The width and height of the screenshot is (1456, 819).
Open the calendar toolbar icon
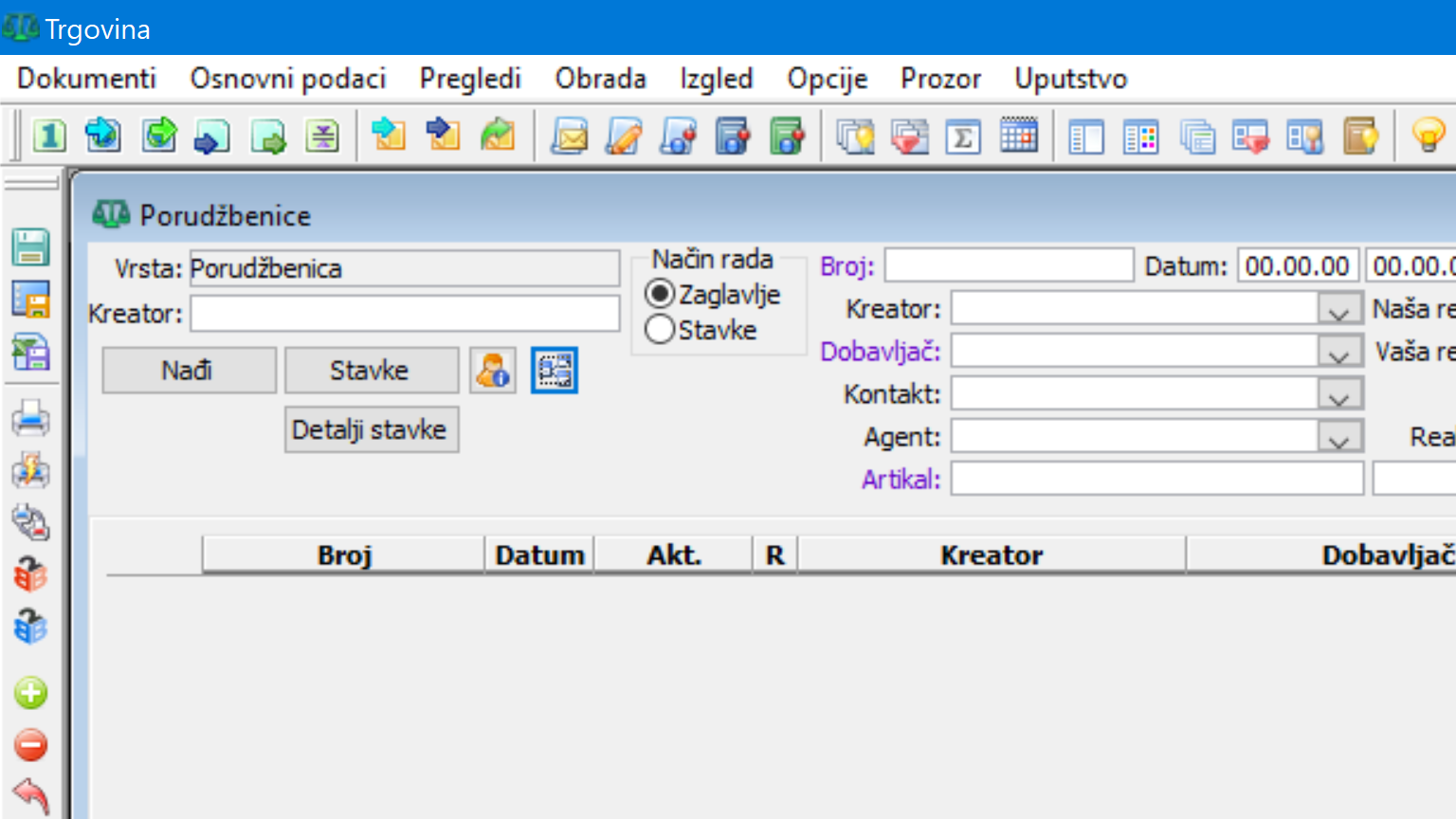(1019, 136)
